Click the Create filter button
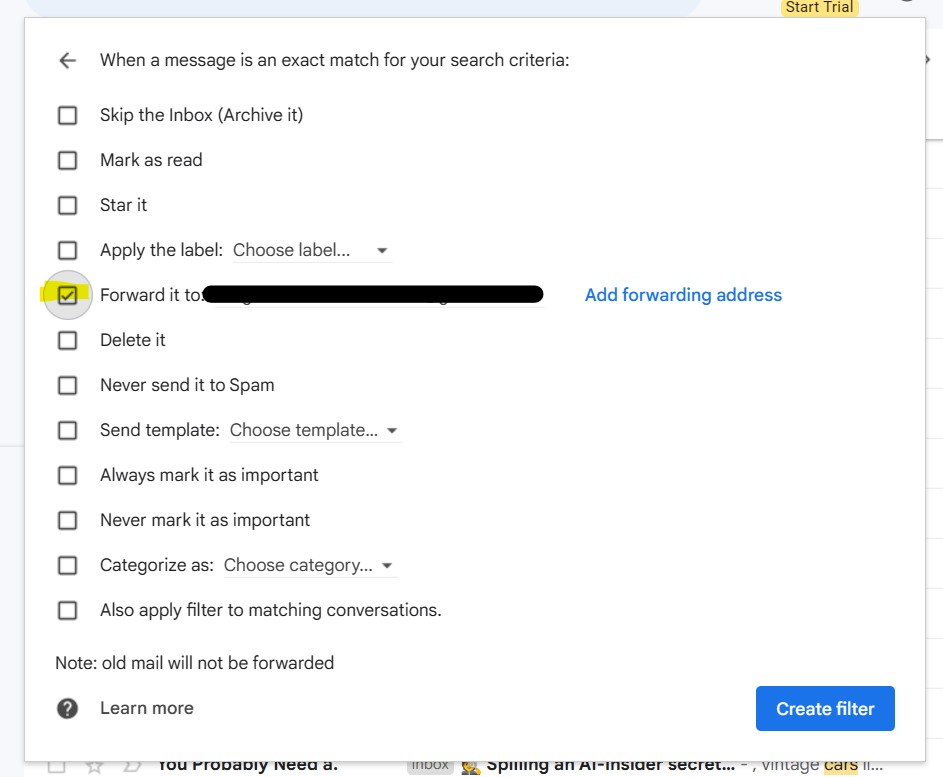 (x=825, y=708)
